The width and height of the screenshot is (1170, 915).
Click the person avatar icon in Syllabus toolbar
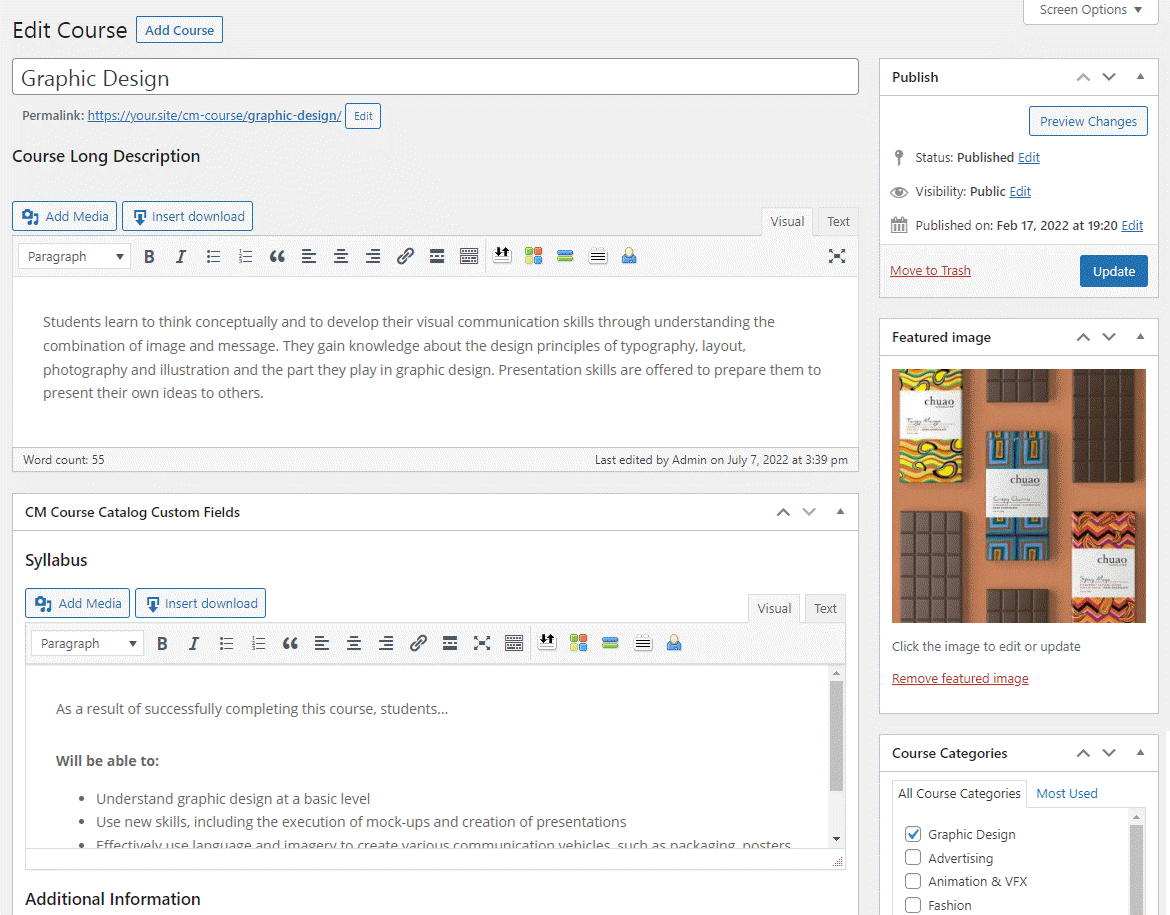(x=674, y=643)
